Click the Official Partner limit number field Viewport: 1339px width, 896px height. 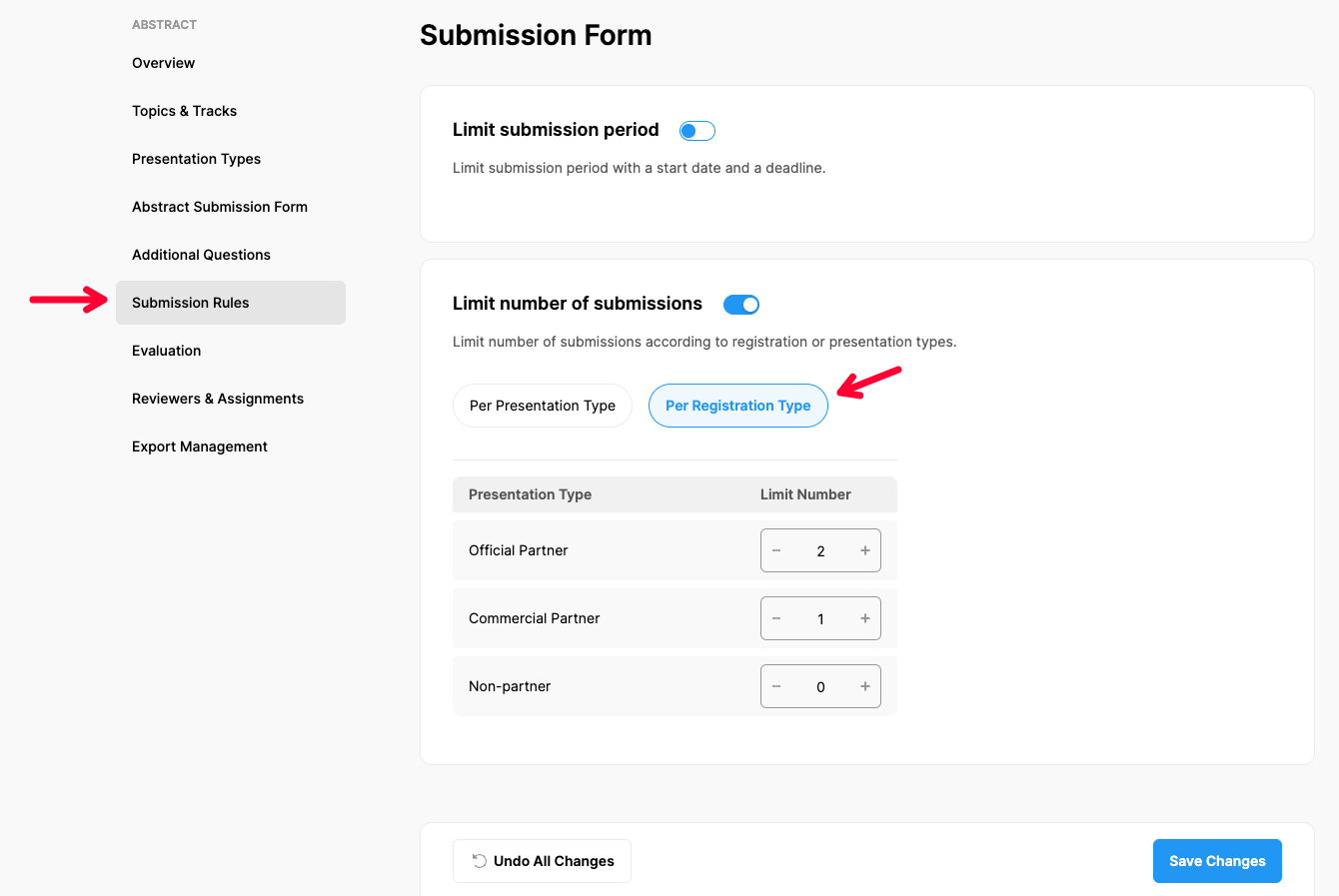coord(820,550)
